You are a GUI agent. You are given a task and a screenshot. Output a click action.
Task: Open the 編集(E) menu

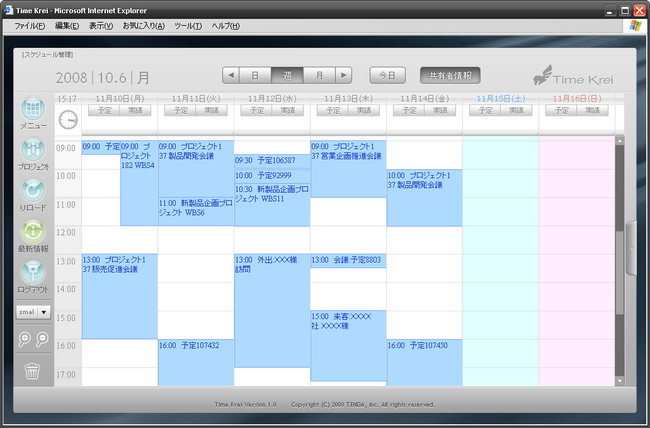coord(67,26)
